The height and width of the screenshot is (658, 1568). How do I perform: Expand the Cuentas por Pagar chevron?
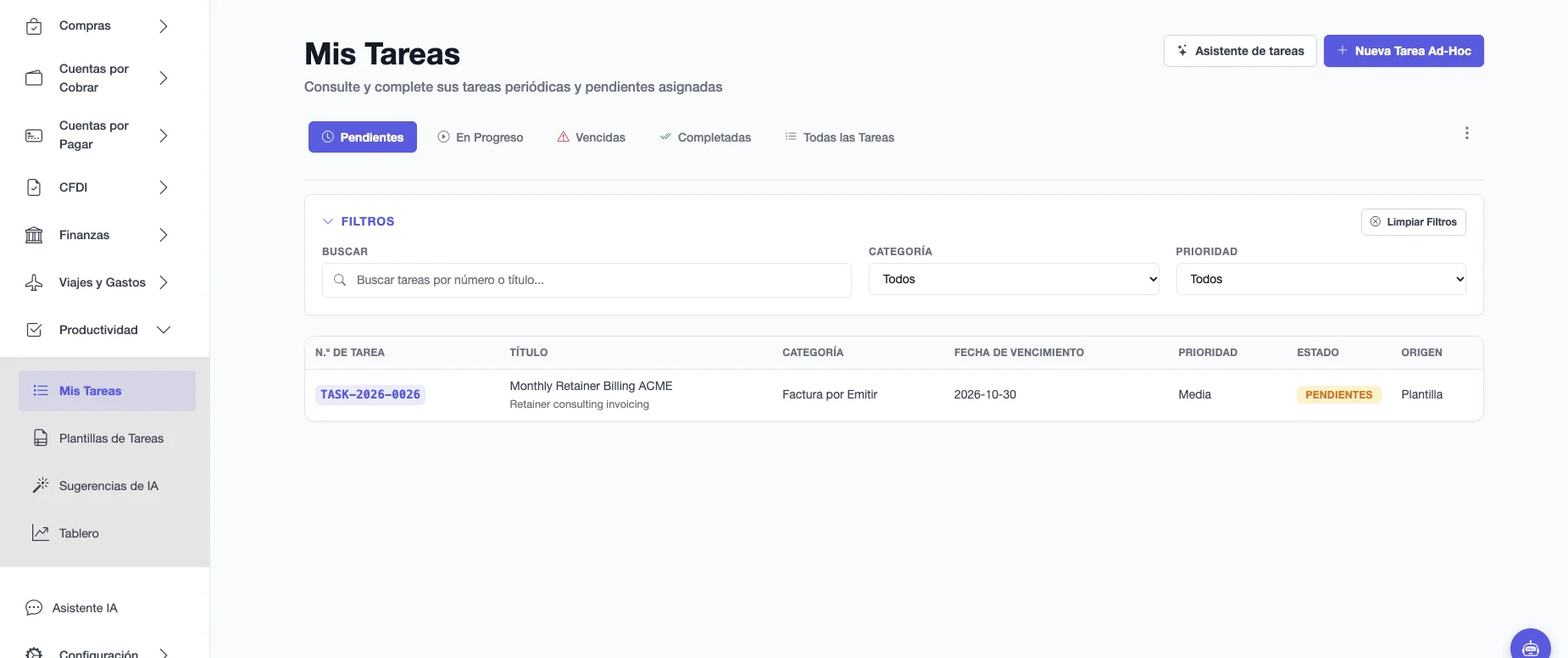[164, 135]
